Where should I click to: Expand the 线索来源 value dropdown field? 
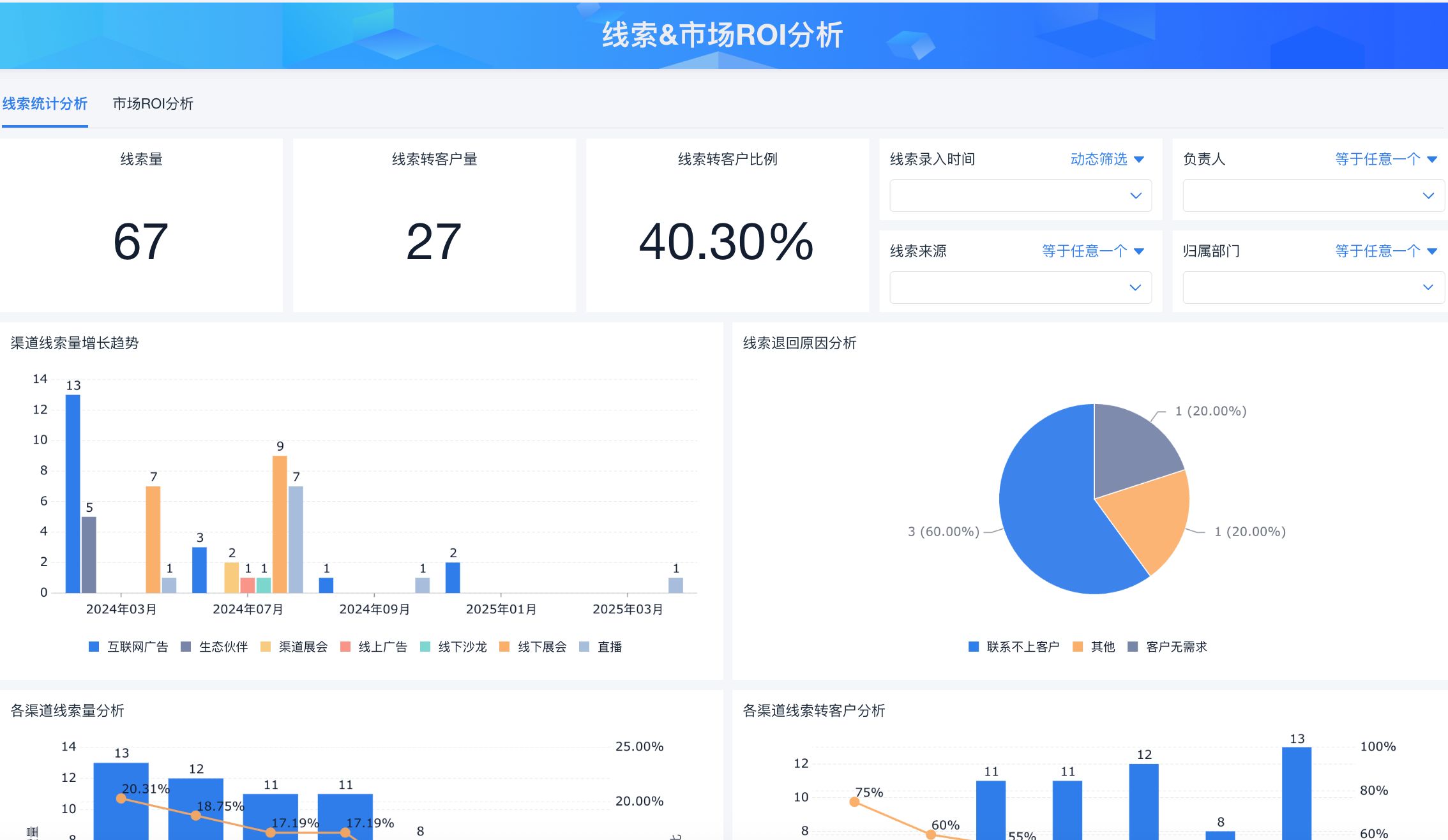1020,288
